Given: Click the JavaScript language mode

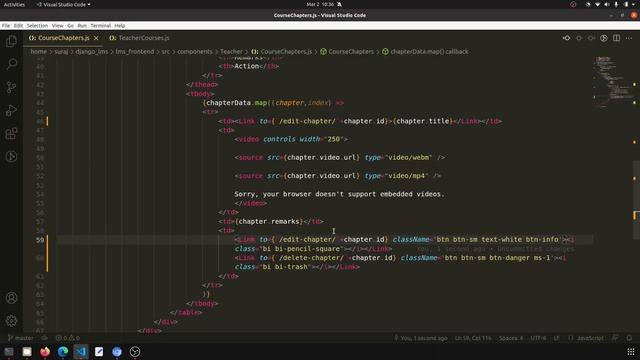Looking at the screenshot, I should (586, 338).
